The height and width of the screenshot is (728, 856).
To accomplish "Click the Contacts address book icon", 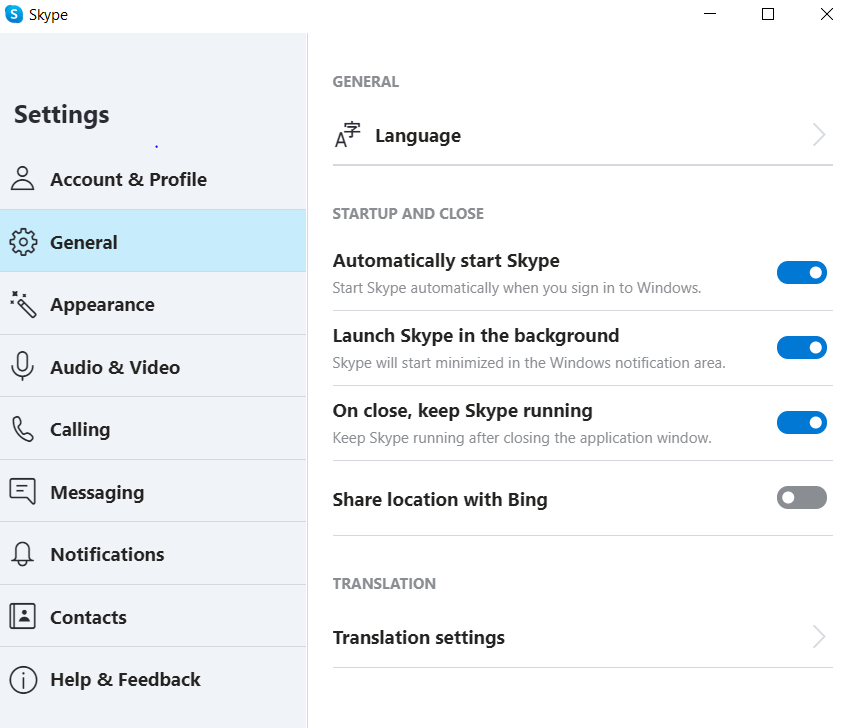I will [22, 616].
